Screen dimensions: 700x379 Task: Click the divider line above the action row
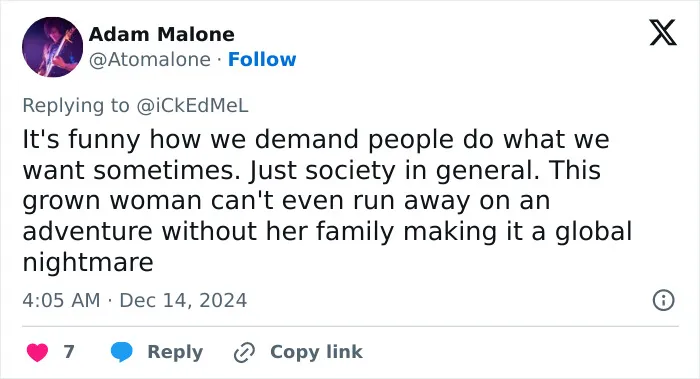(x=350, y=326)
